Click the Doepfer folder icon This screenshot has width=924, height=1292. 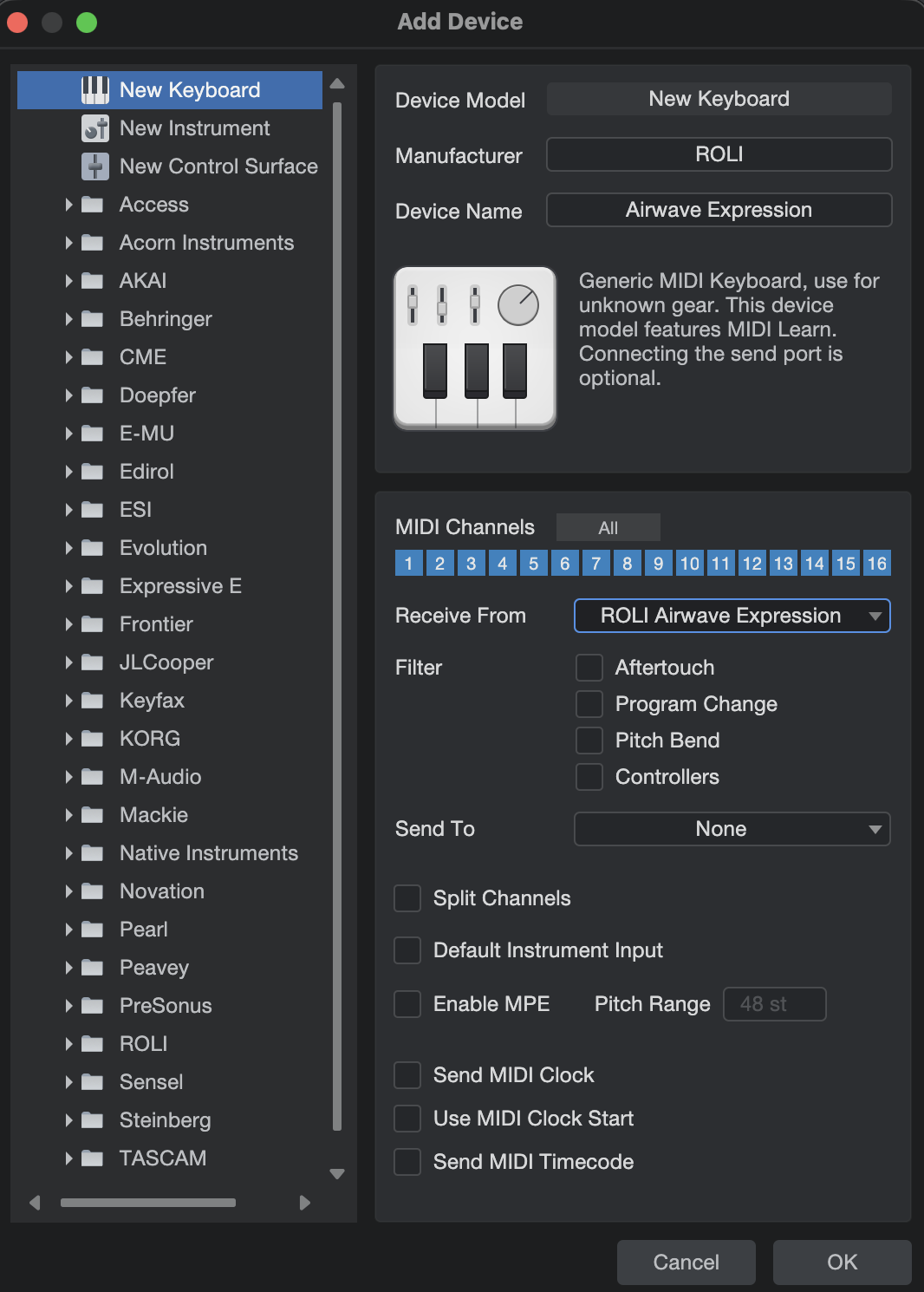[92, 395]
